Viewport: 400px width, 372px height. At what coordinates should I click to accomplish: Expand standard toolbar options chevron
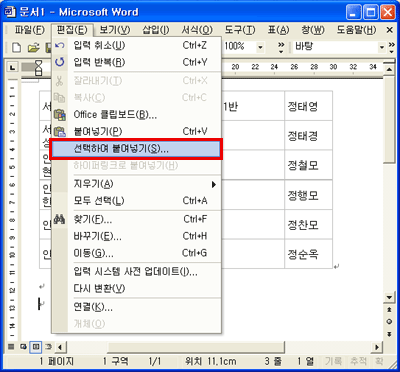281,48
